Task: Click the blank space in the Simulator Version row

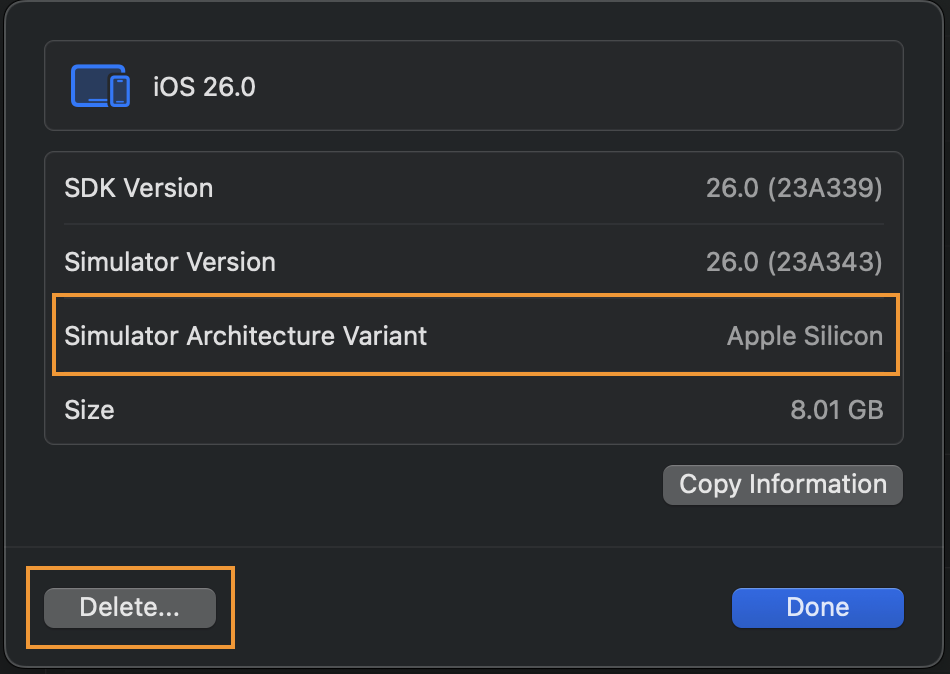Action: [490, 262]
